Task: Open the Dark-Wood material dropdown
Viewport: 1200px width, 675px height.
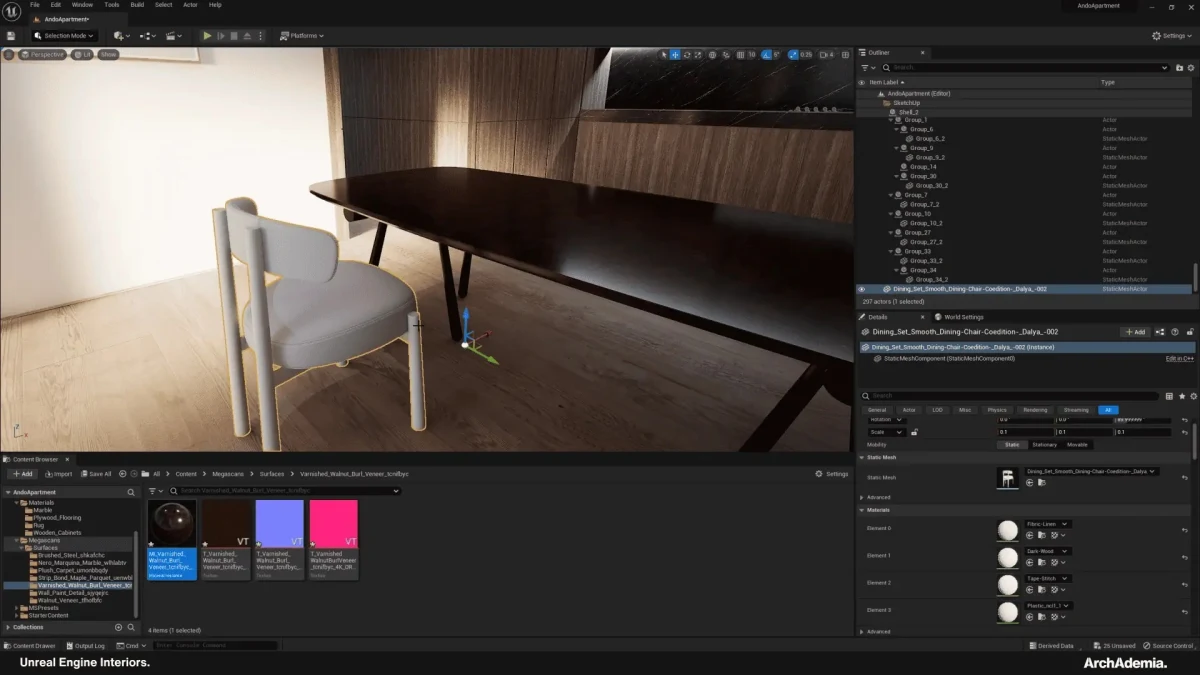Action: 1048,551
